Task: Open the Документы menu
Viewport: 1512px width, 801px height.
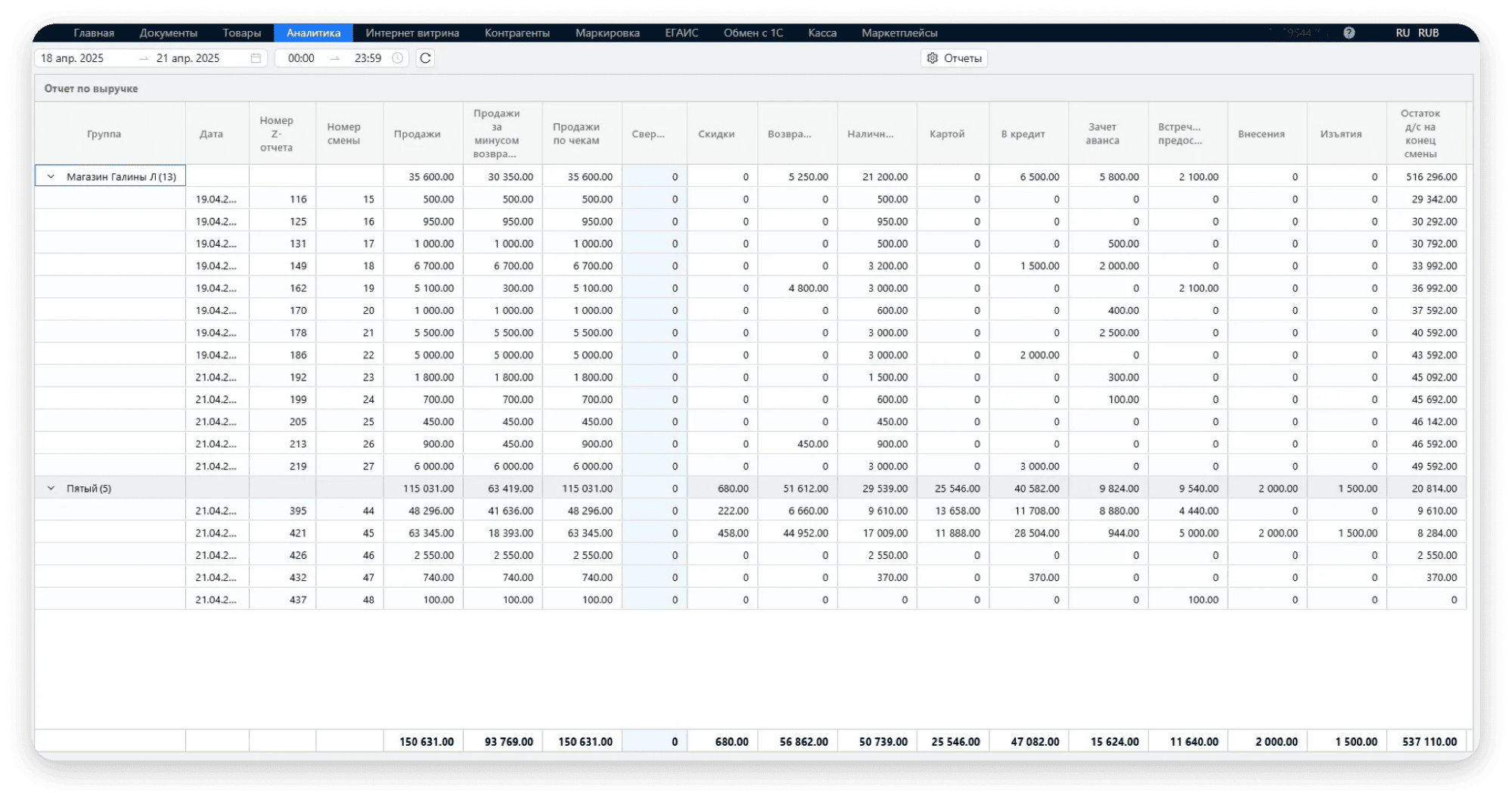Action: pos(168,33)
